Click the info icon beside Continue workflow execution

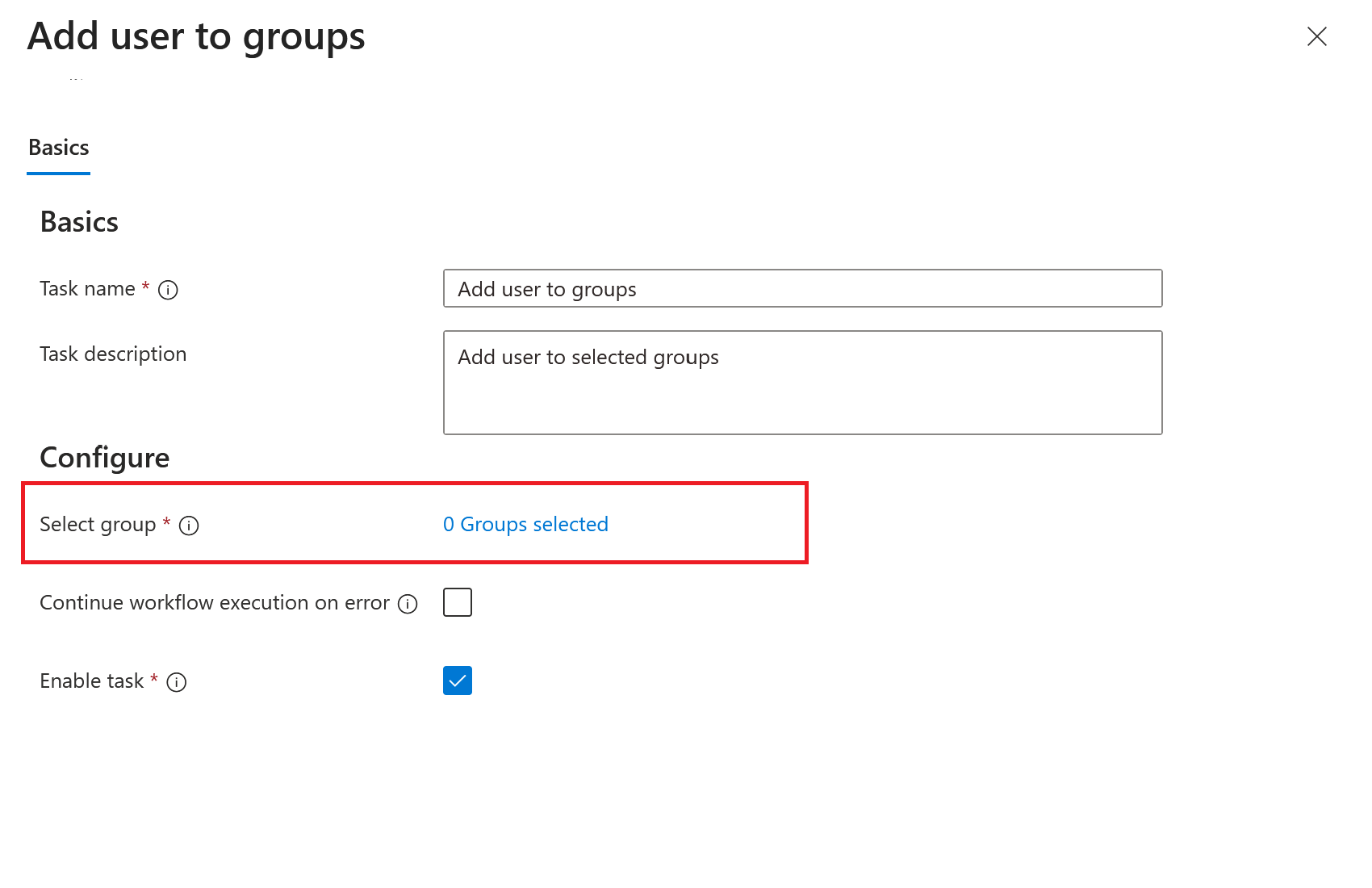[x=409, y=603]
